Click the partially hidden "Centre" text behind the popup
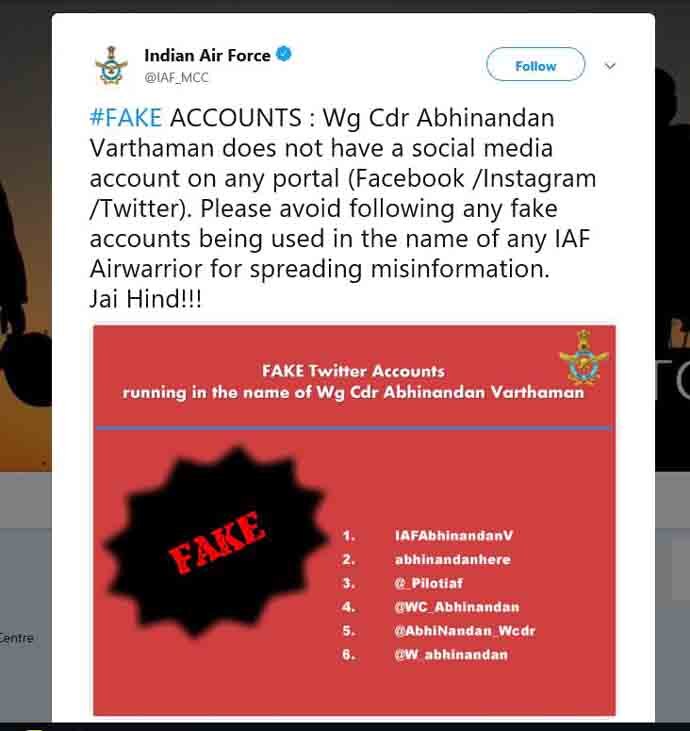The image size is (690, 731). coord(17,637)
